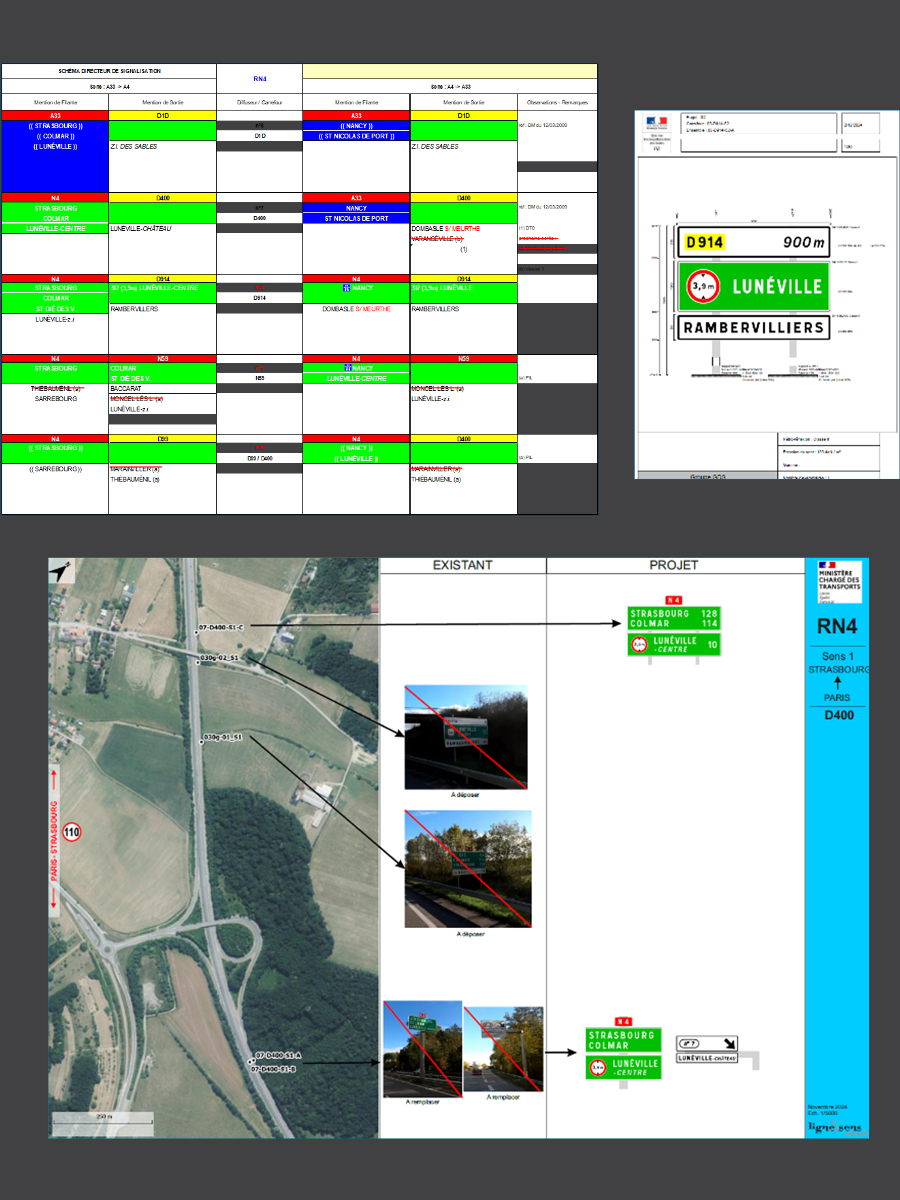Click the yellow D914 highlight on sign drawing
Image resolution: width=900 pixels, height=1200 pixels.
coord(705,241)
